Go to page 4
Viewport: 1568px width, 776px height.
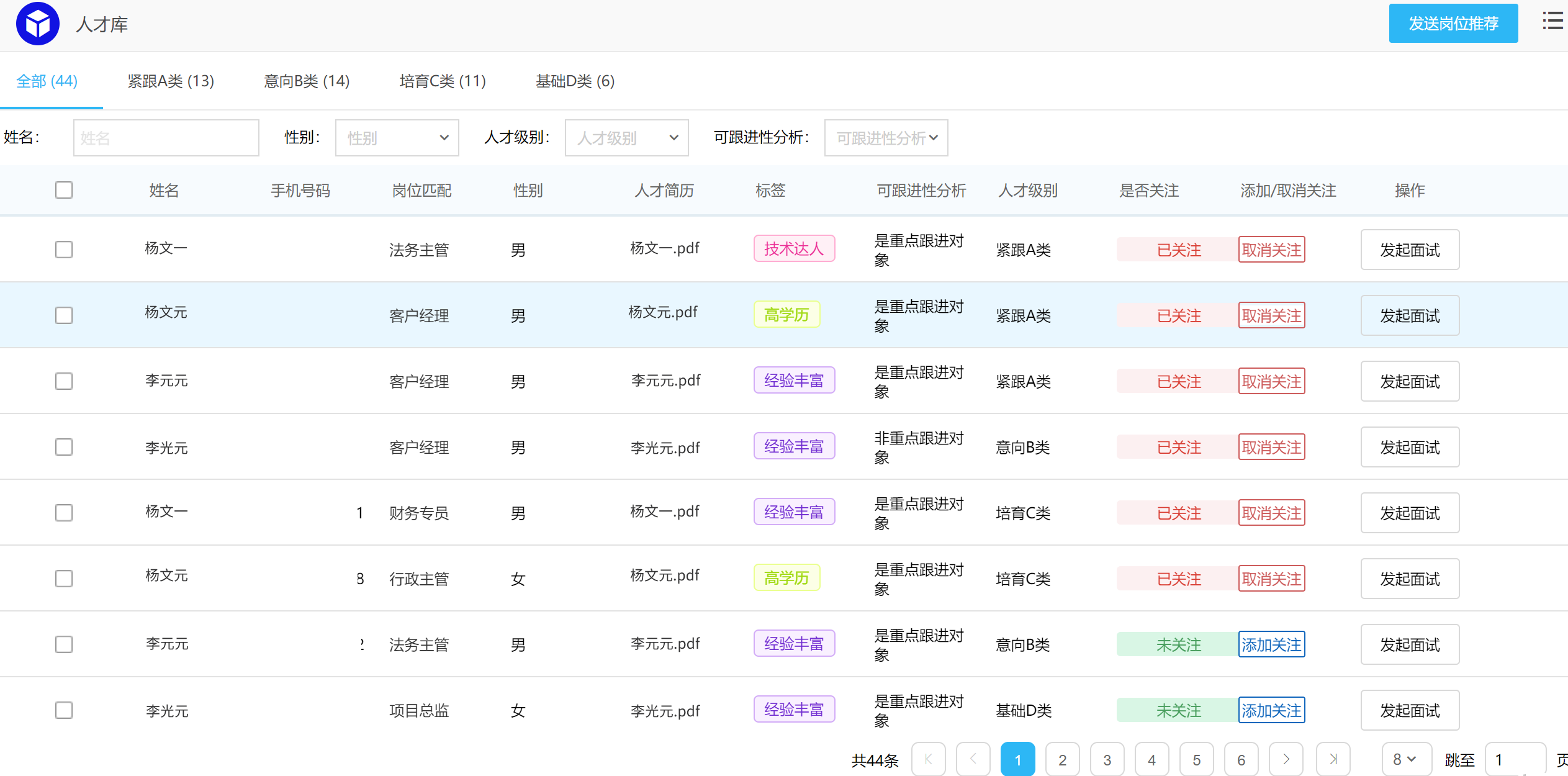click(1152, 759)
